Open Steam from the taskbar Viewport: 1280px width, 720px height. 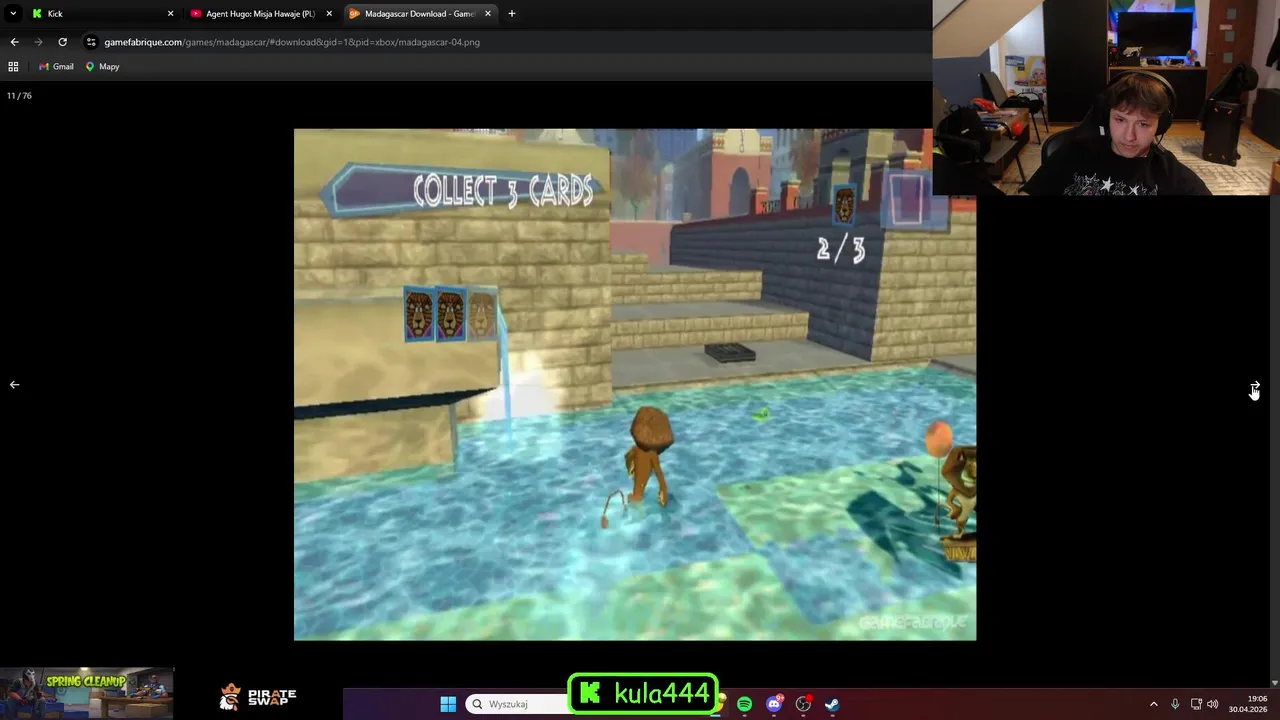[x=832, y=704]
